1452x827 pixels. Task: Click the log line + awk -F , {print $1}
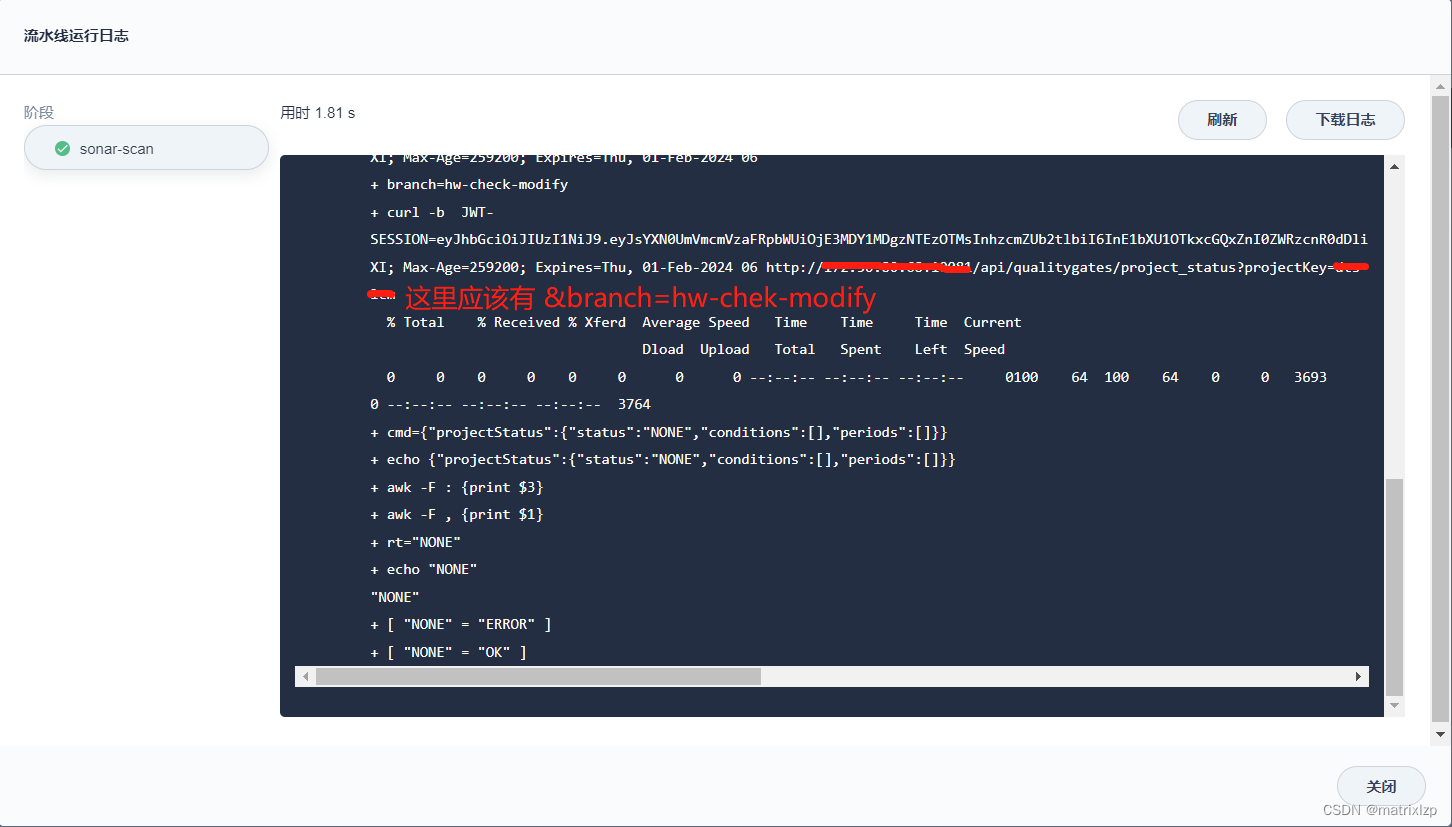[457, 515]
